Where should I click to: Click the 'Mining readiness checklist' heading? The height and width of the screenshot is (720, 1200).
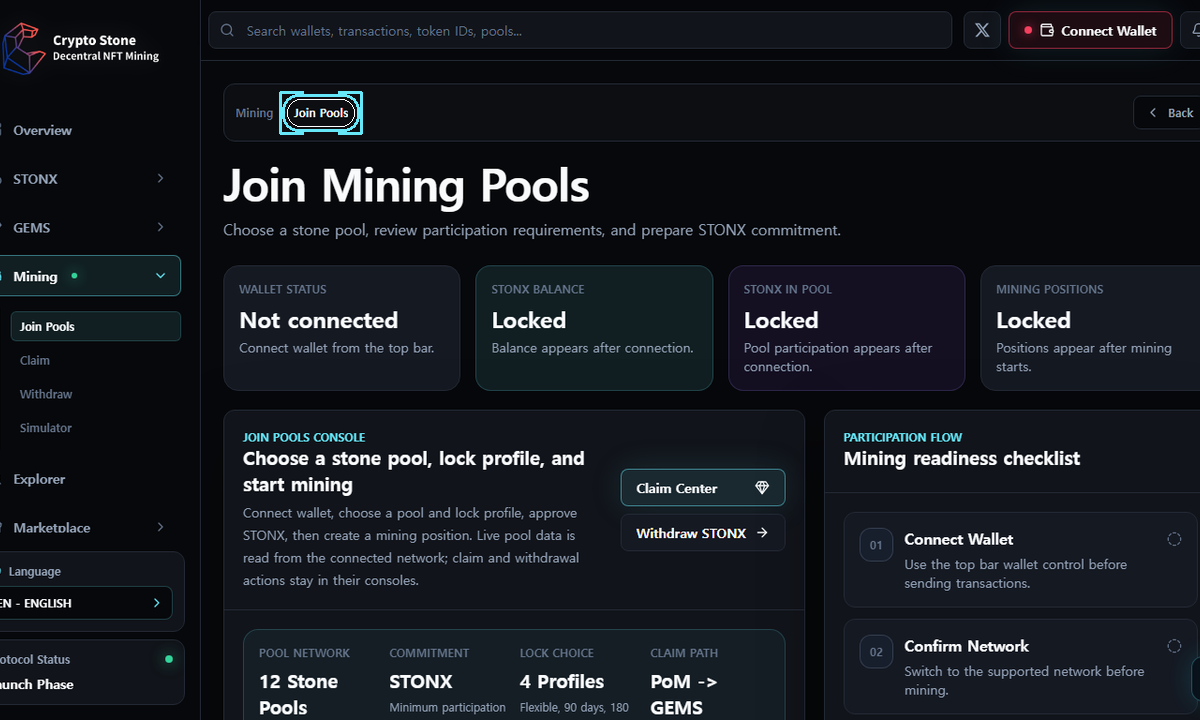[962, 459]
